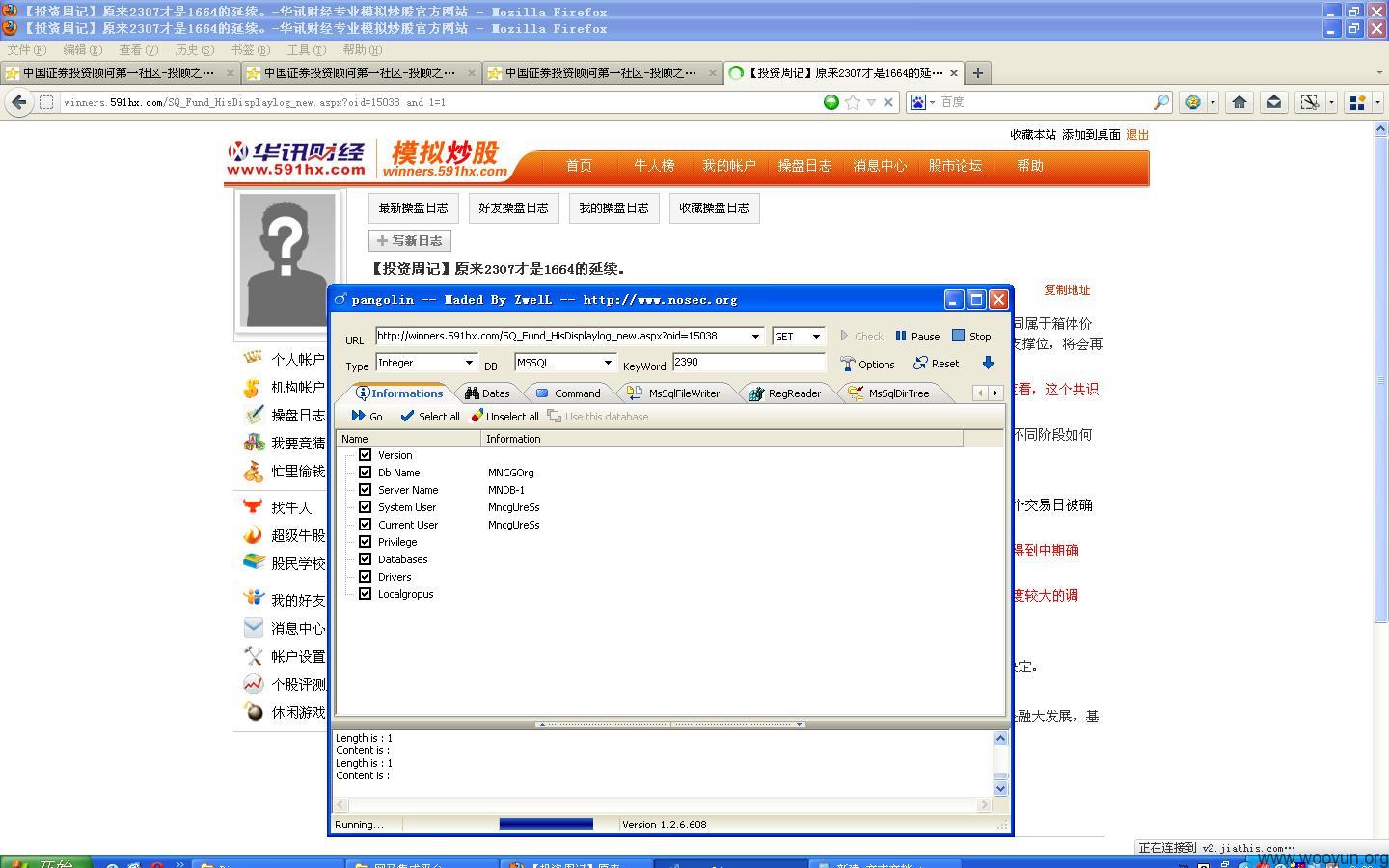Uncheck the Current User checkbox
The image size is (1389, 868).
[x=365, y=524]
